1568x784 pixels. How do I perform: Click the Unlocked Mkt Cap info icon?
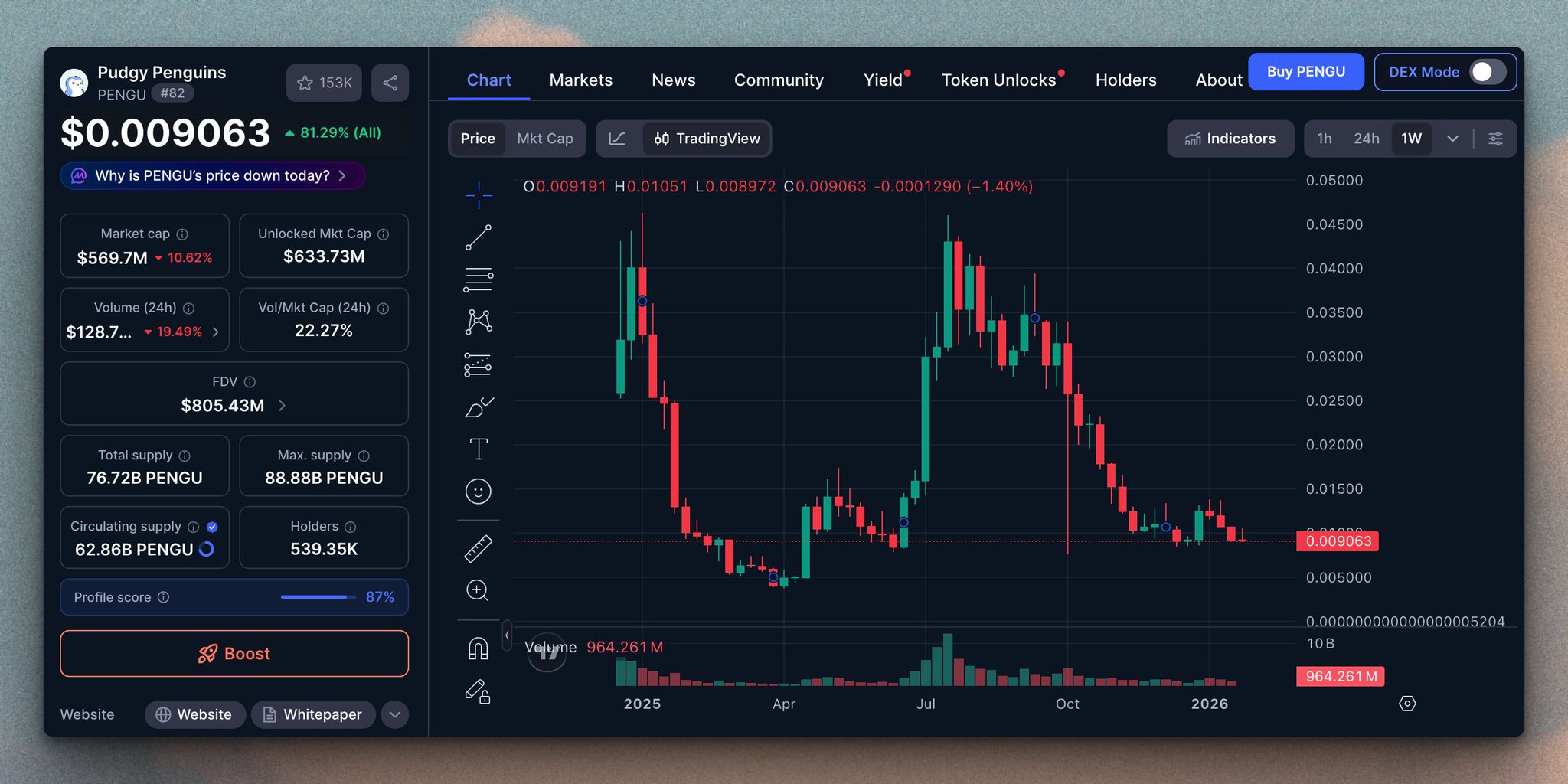point(384,234)
